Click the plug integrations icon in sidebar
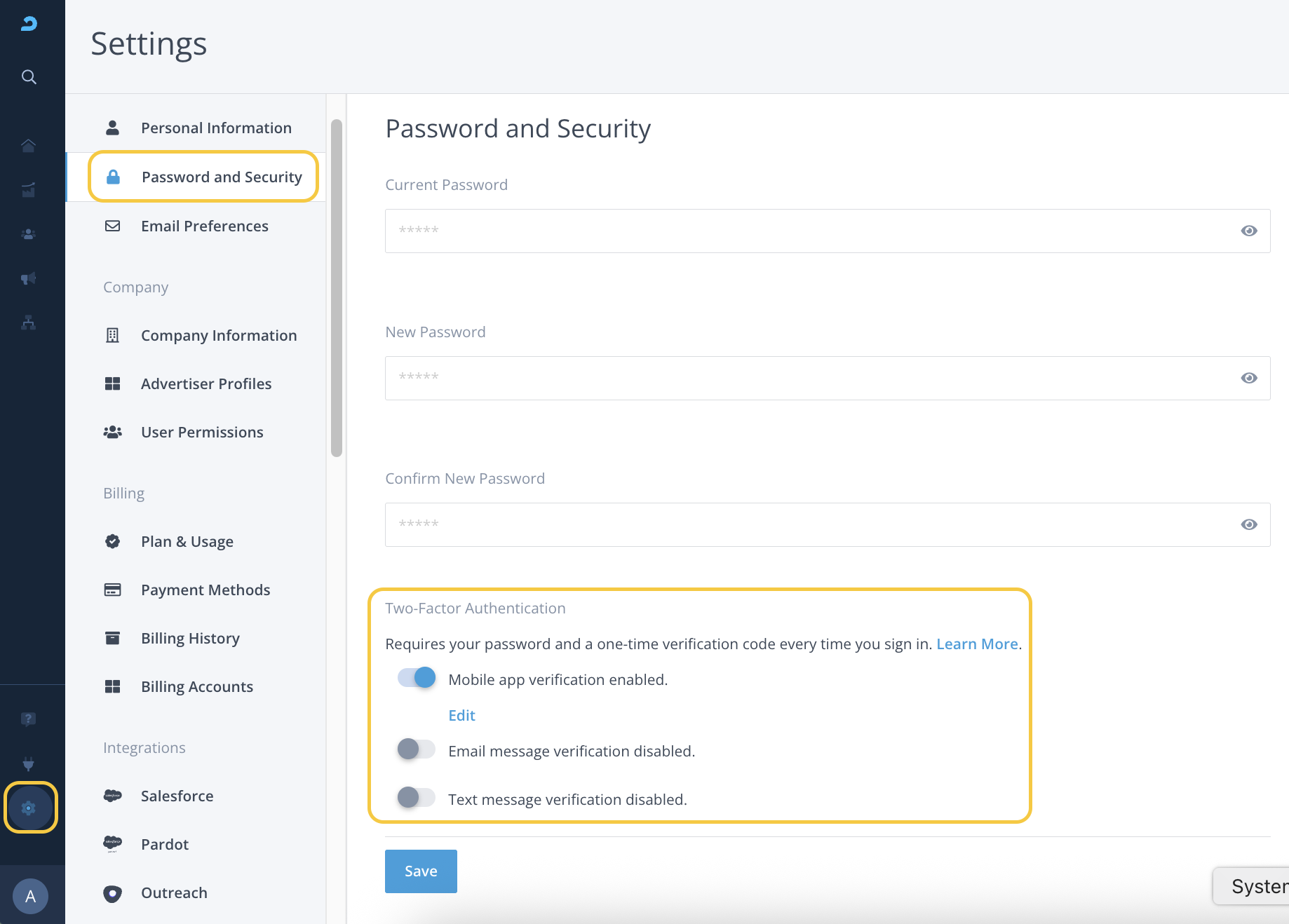 click(x=29, y=763)
